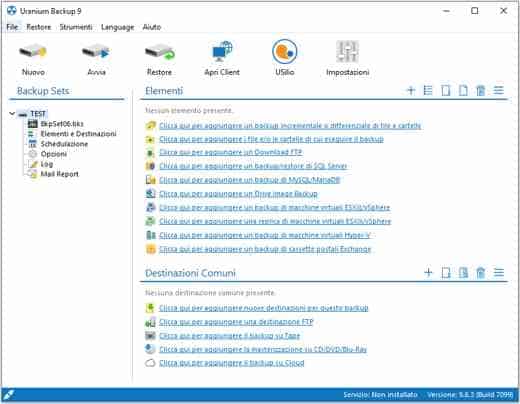Click the plus icon in Destinazioni Comuni header

(428, 273)
